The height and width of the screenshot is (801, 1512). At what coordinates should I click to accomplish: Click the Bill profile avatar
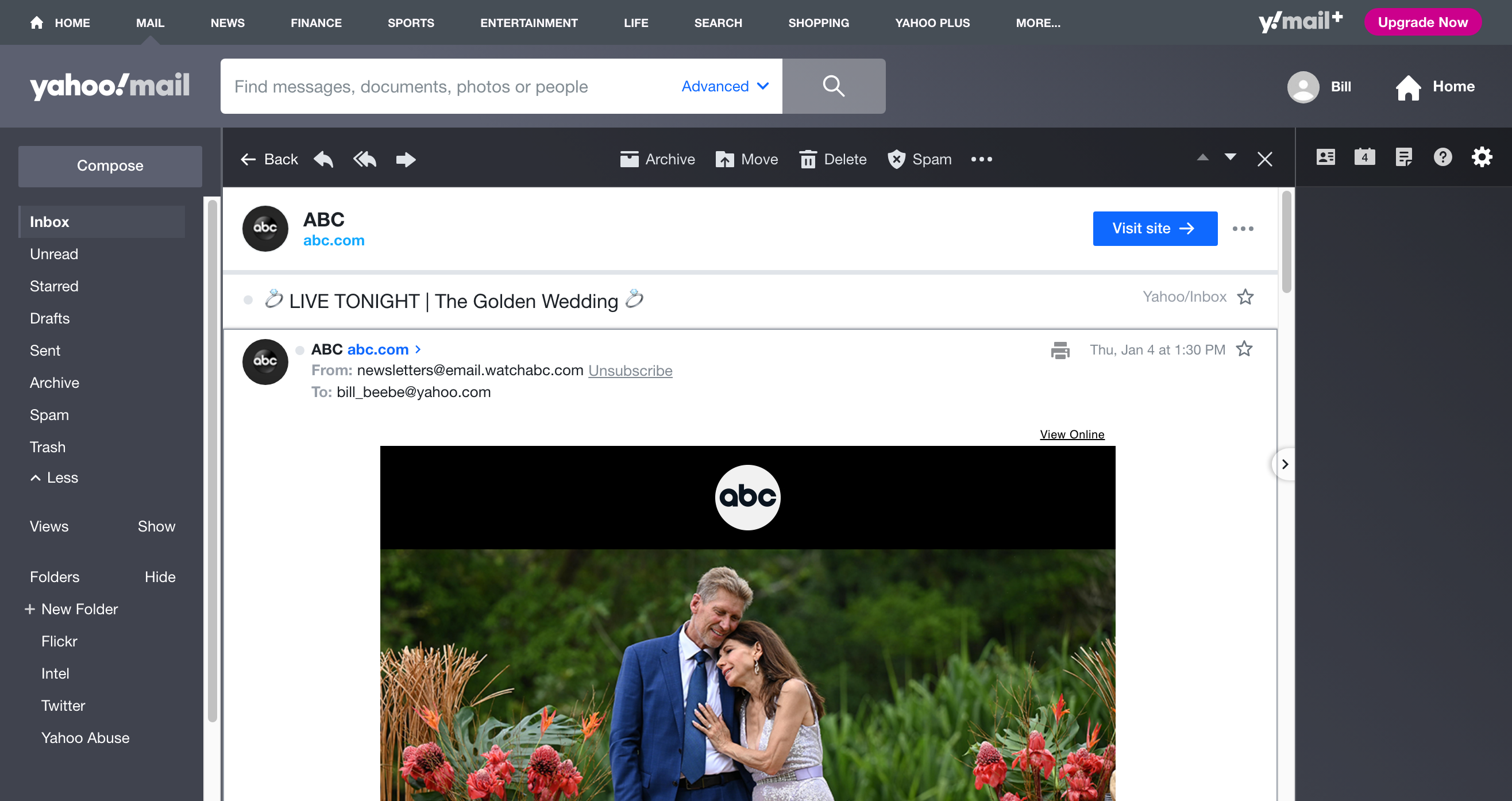pos(1303,87)
